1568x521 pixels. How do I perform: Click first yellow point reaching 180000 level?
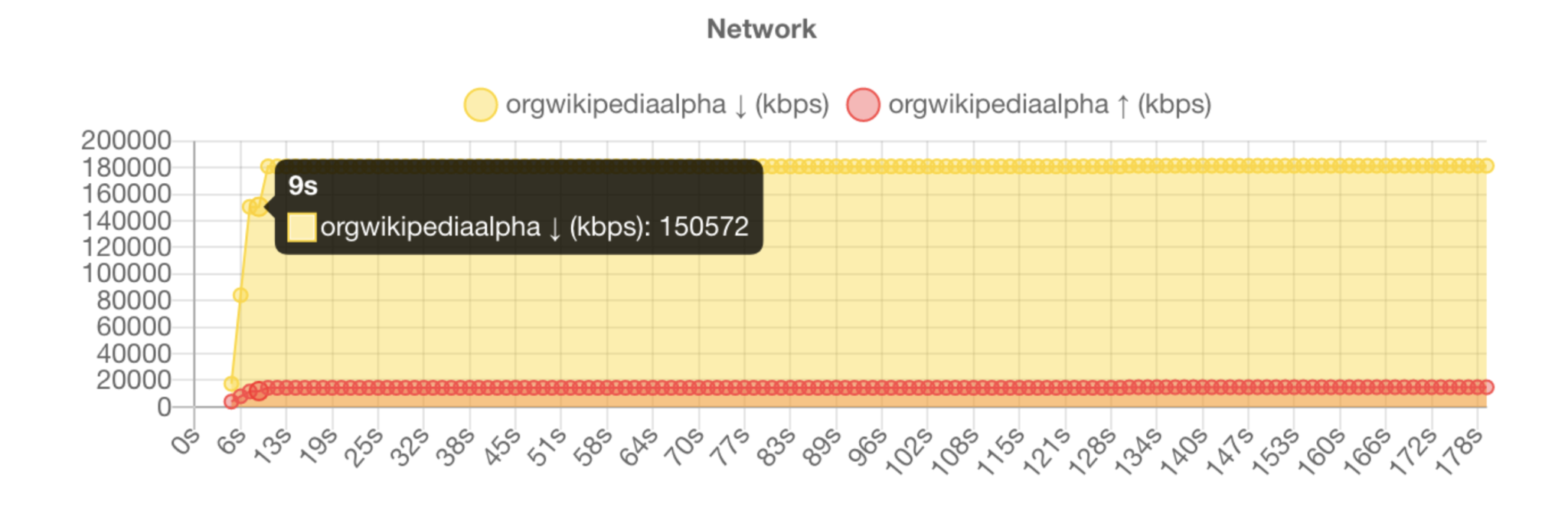[268, 166]
